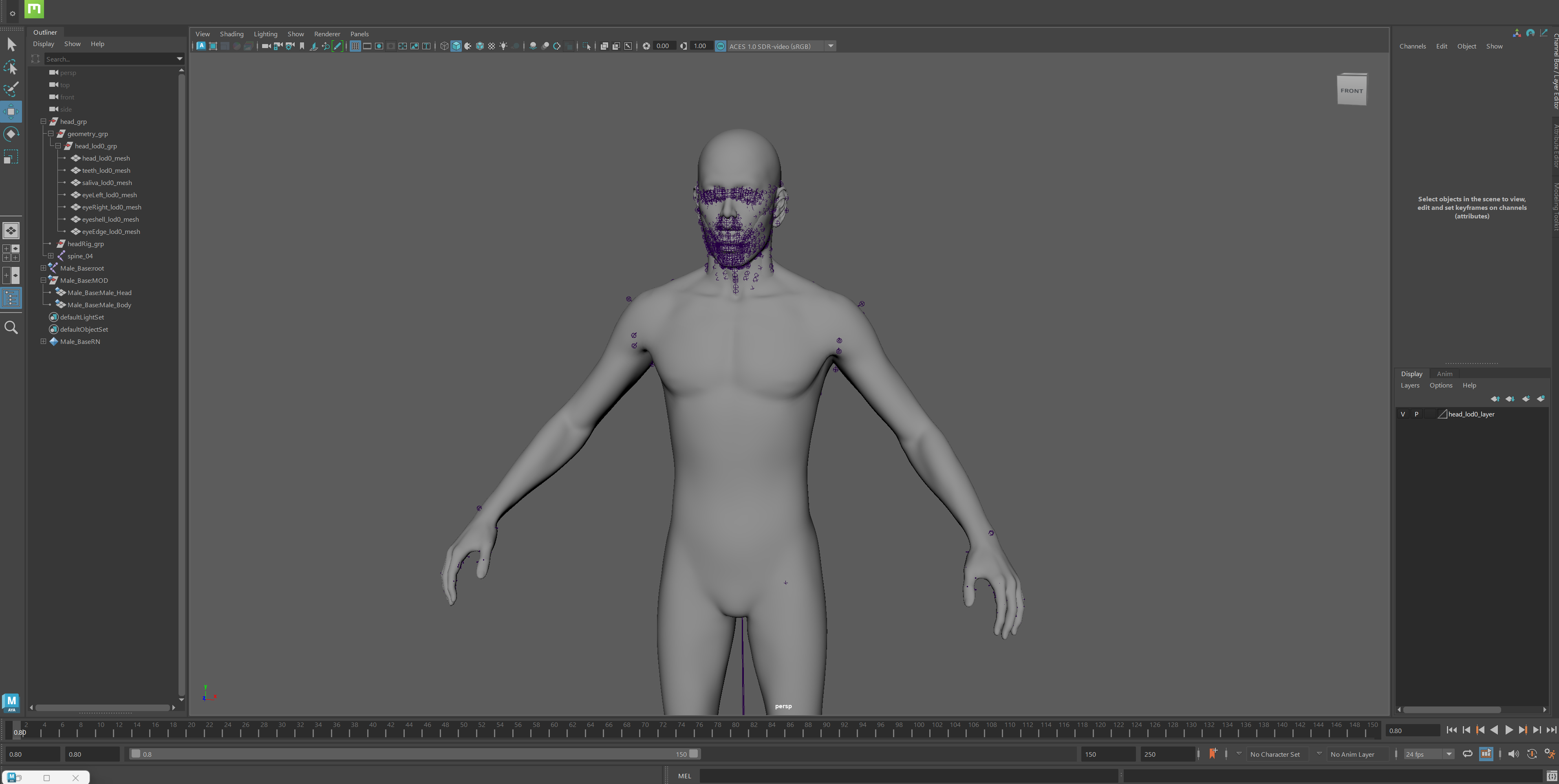The height and width of the screenshot is (784, 1559).
Task: Activate the Rotate tool
Action: pyautogui.click(x=11, y=134)
